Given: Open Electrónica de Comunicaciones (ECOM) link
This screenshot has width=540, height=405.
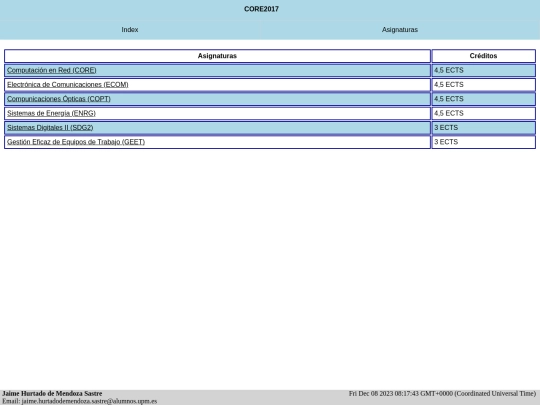Looking at the screenshot, I should (68, 85).
